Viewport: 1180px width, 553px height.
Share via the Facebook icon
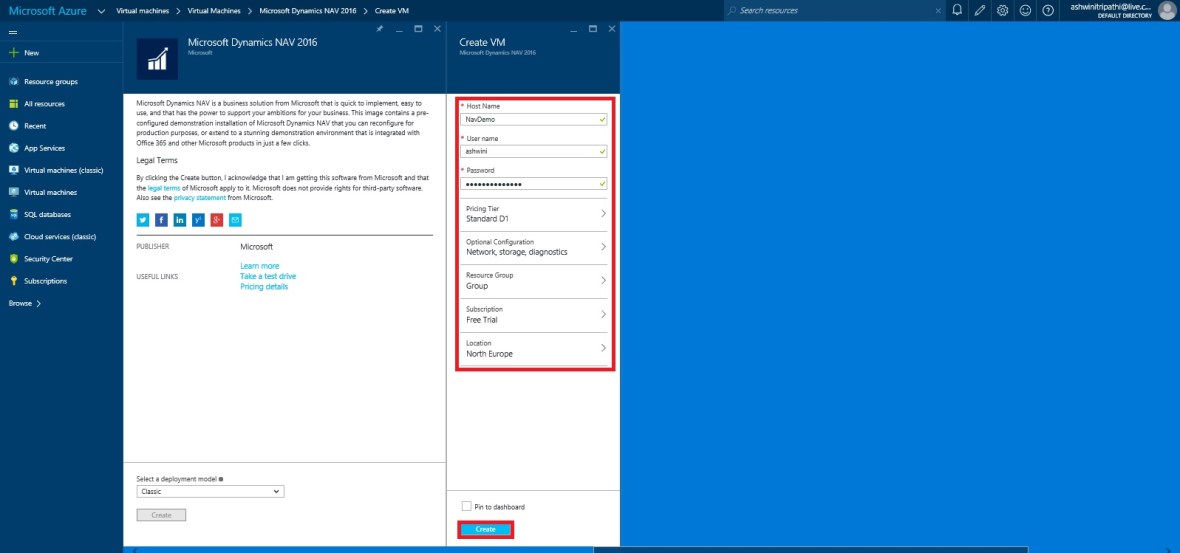pos(161,220)
